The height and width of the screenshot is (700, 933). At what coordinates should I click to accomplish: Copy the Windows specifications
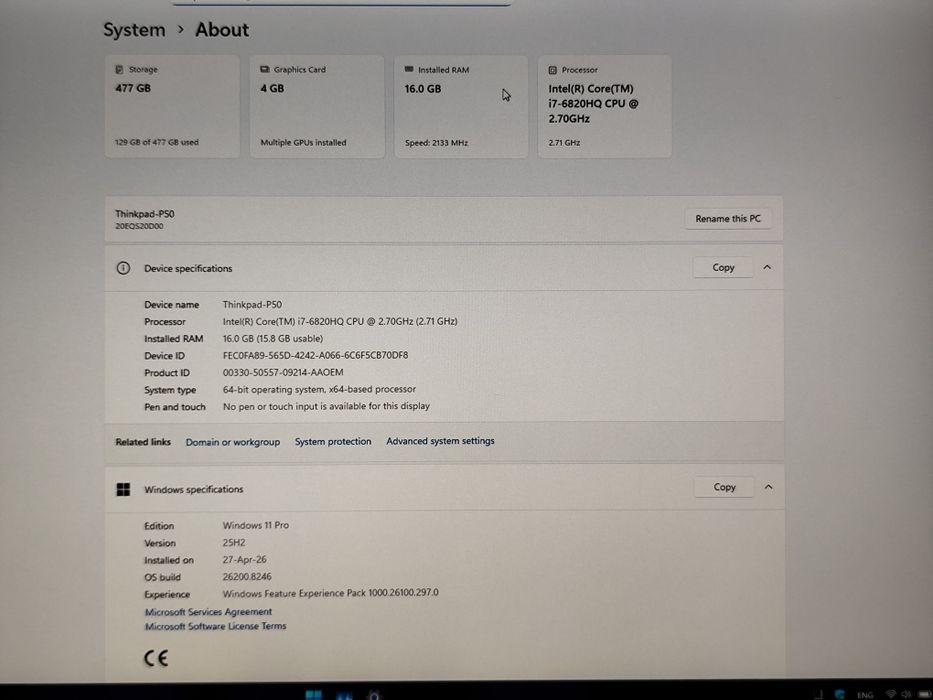pos(724,487)
